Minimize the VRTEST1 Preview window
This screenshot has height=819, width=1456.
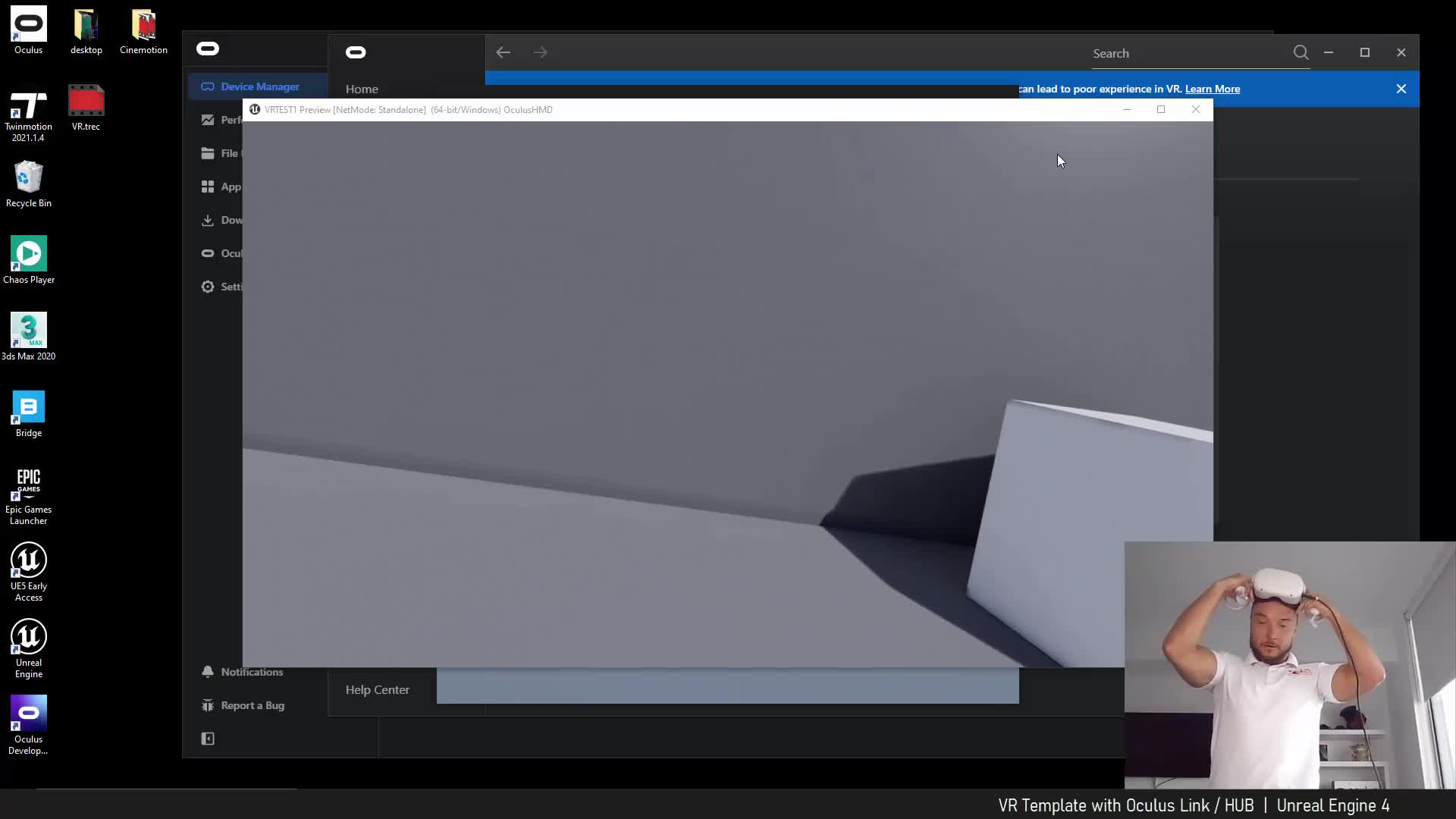pyautogui.click(x=1127, y=109)
